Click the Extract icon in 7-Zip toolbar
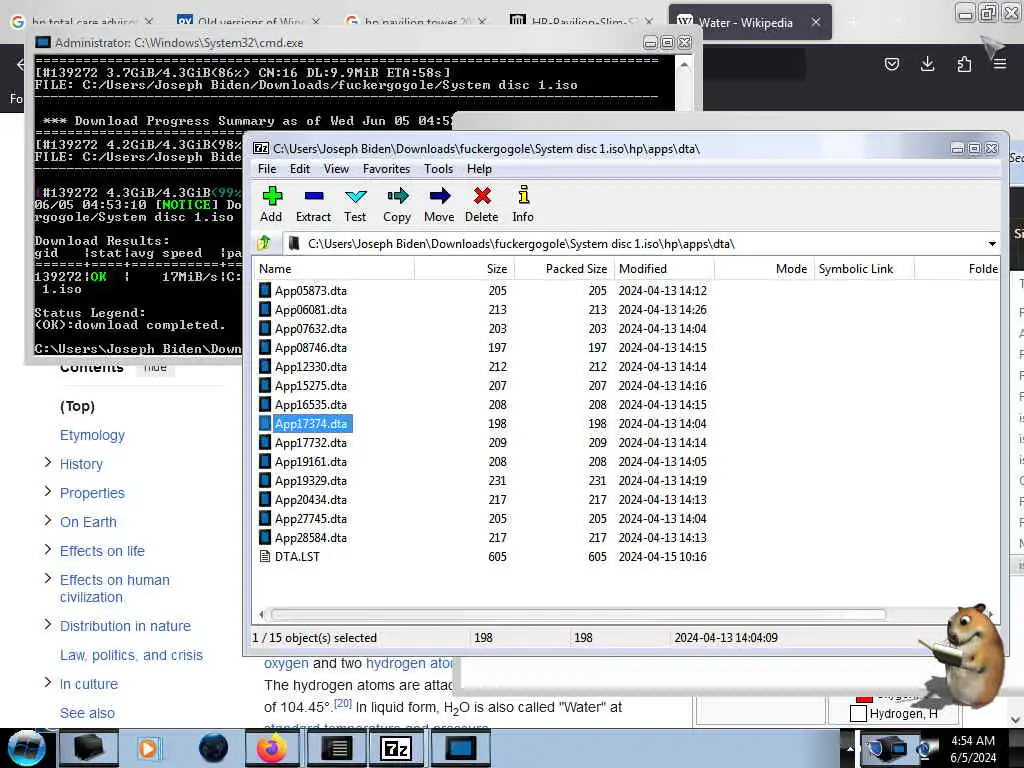 click(x=313, y=196)
